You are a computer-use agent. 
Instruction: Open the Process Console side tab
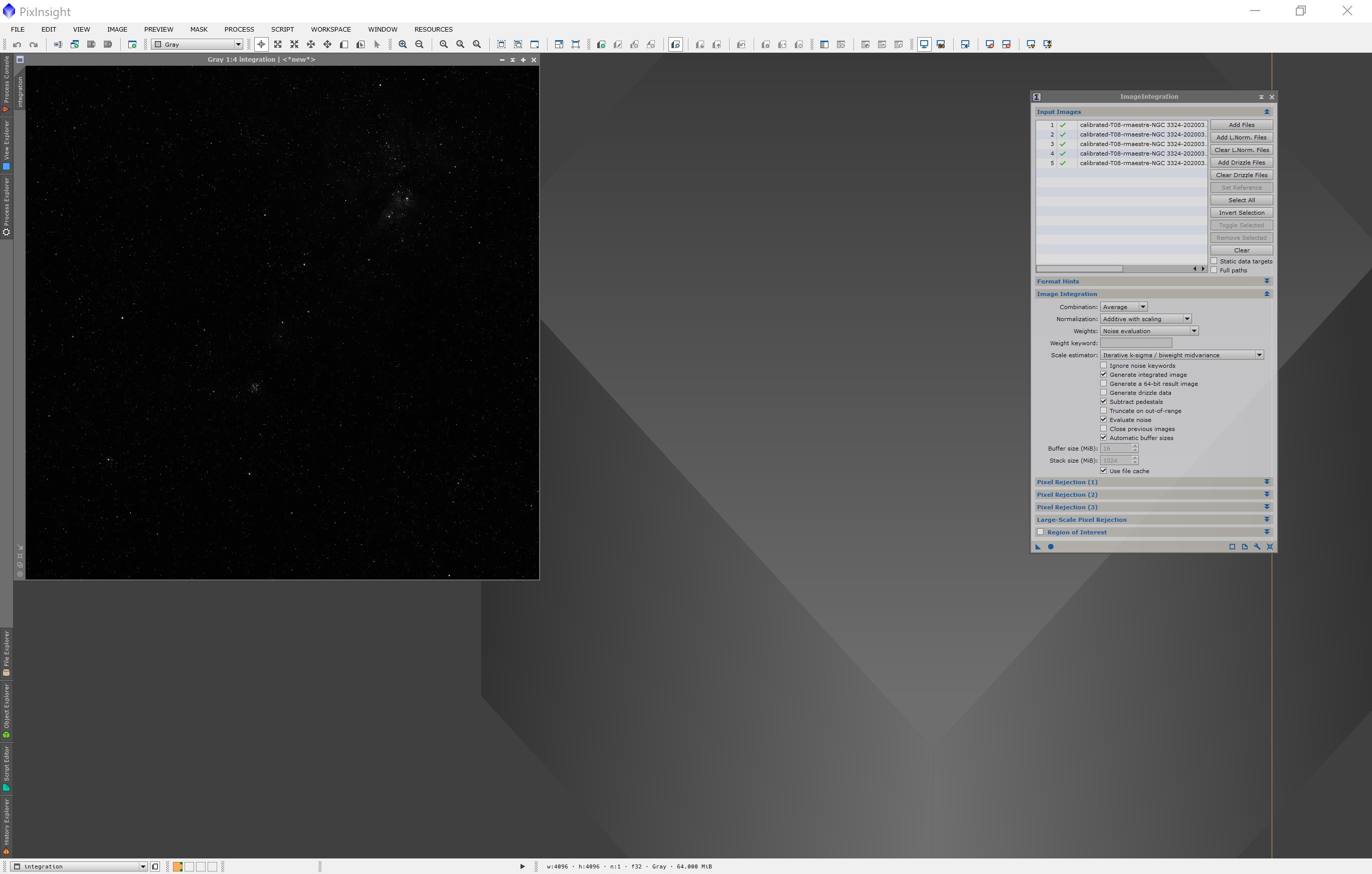pyautogui.click(x=6, y=84)
